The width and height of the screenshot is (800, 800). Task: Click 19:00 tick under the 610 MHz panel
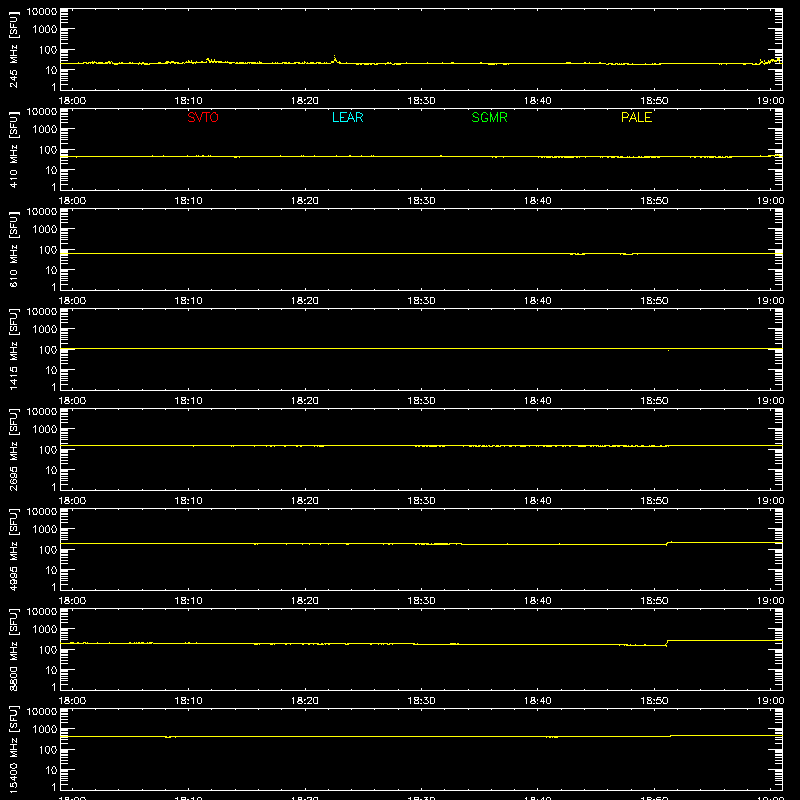[770, 301]
